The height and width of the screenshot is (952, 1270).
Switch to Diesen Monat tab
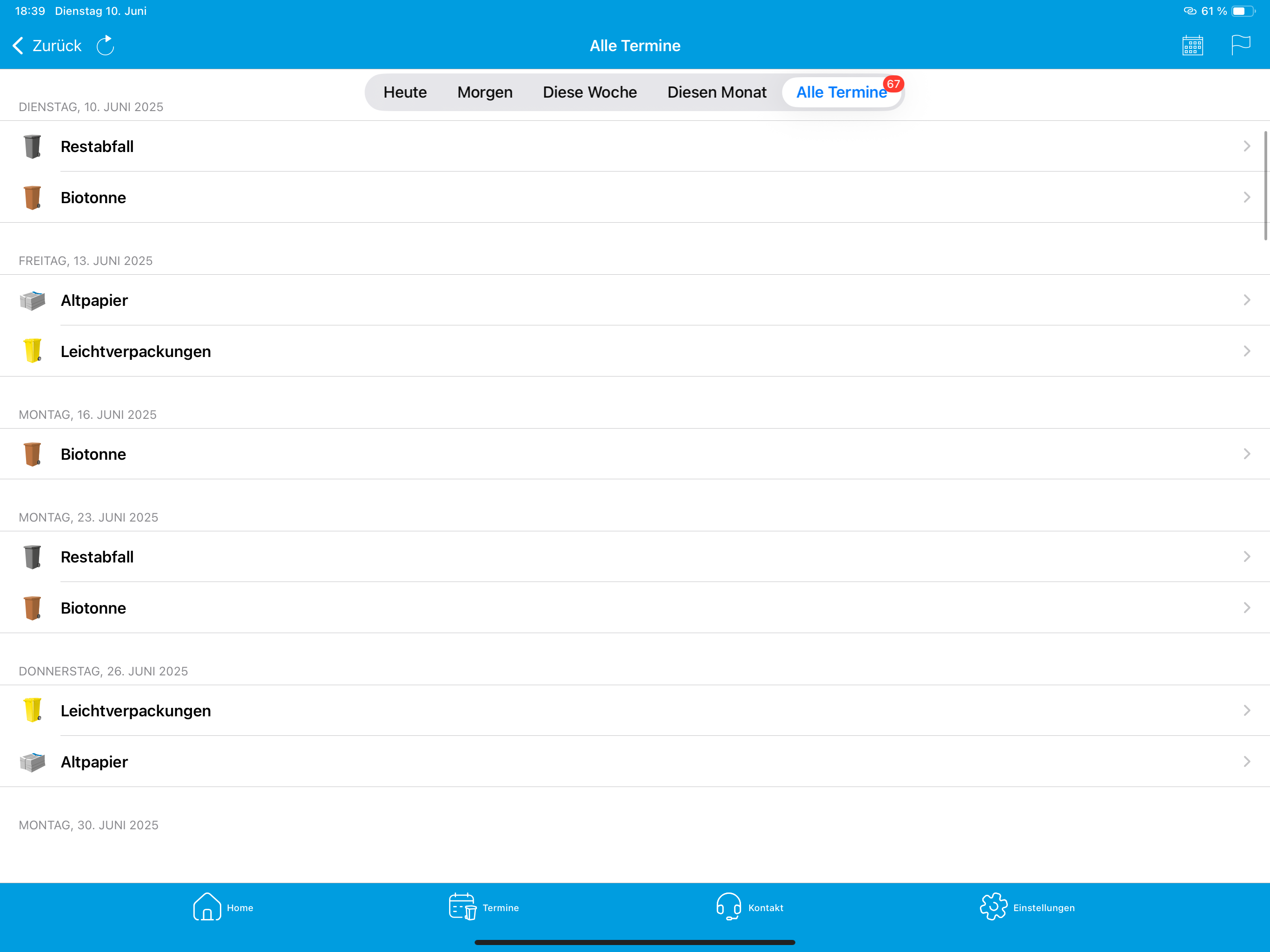click(x=716, y=93)
